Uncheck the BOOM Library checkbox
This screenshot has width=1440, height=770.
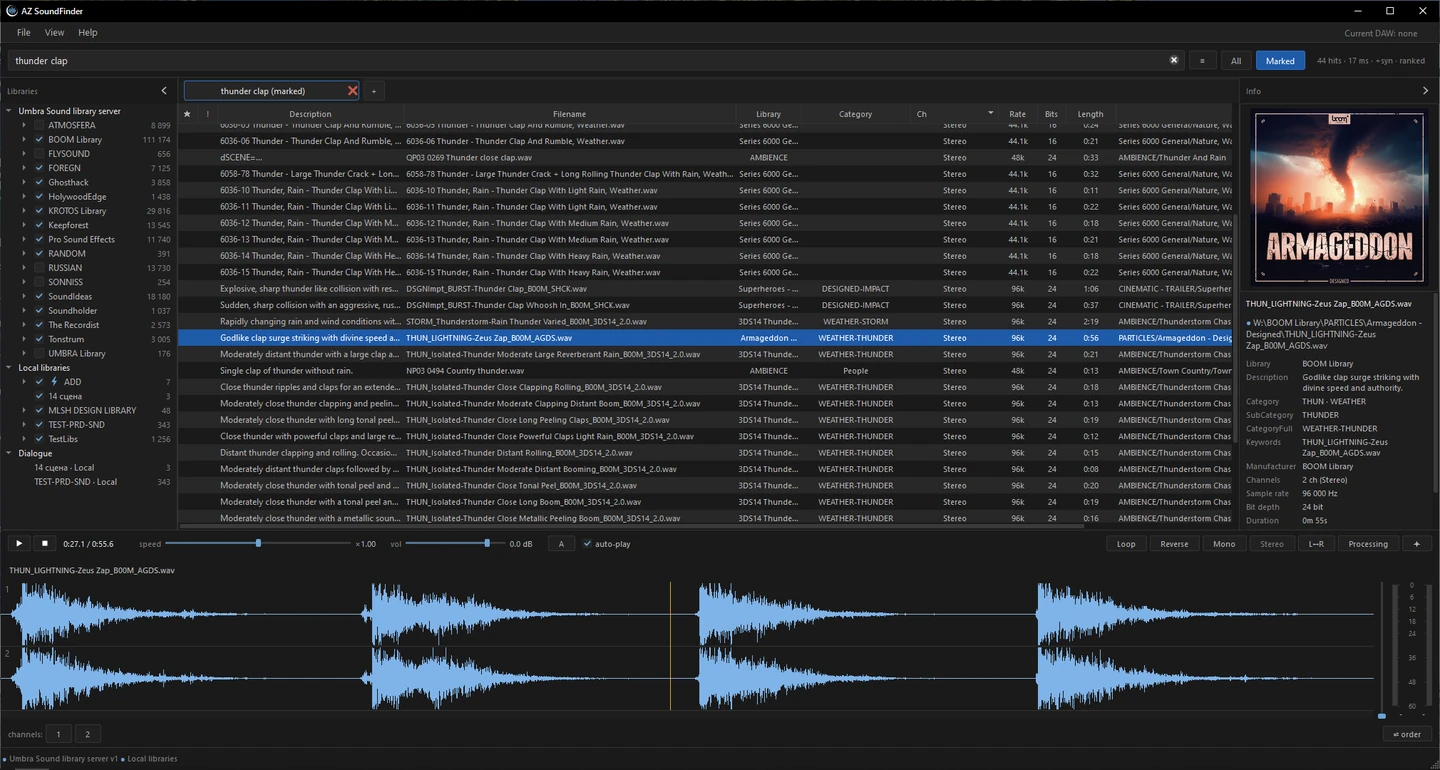(x=39, y=140)
